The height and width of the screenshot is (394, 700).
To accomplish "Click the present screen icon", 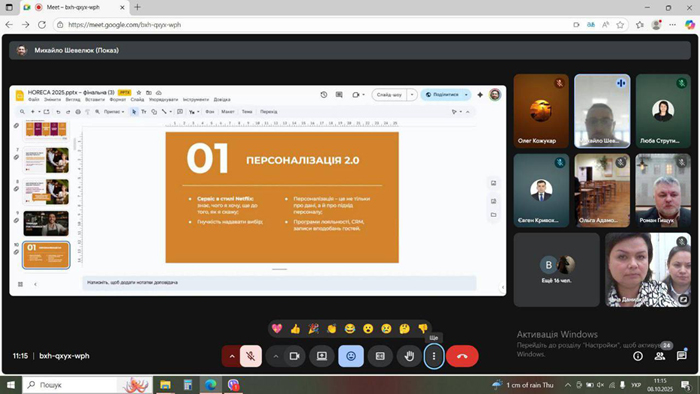I will (322, 356).
